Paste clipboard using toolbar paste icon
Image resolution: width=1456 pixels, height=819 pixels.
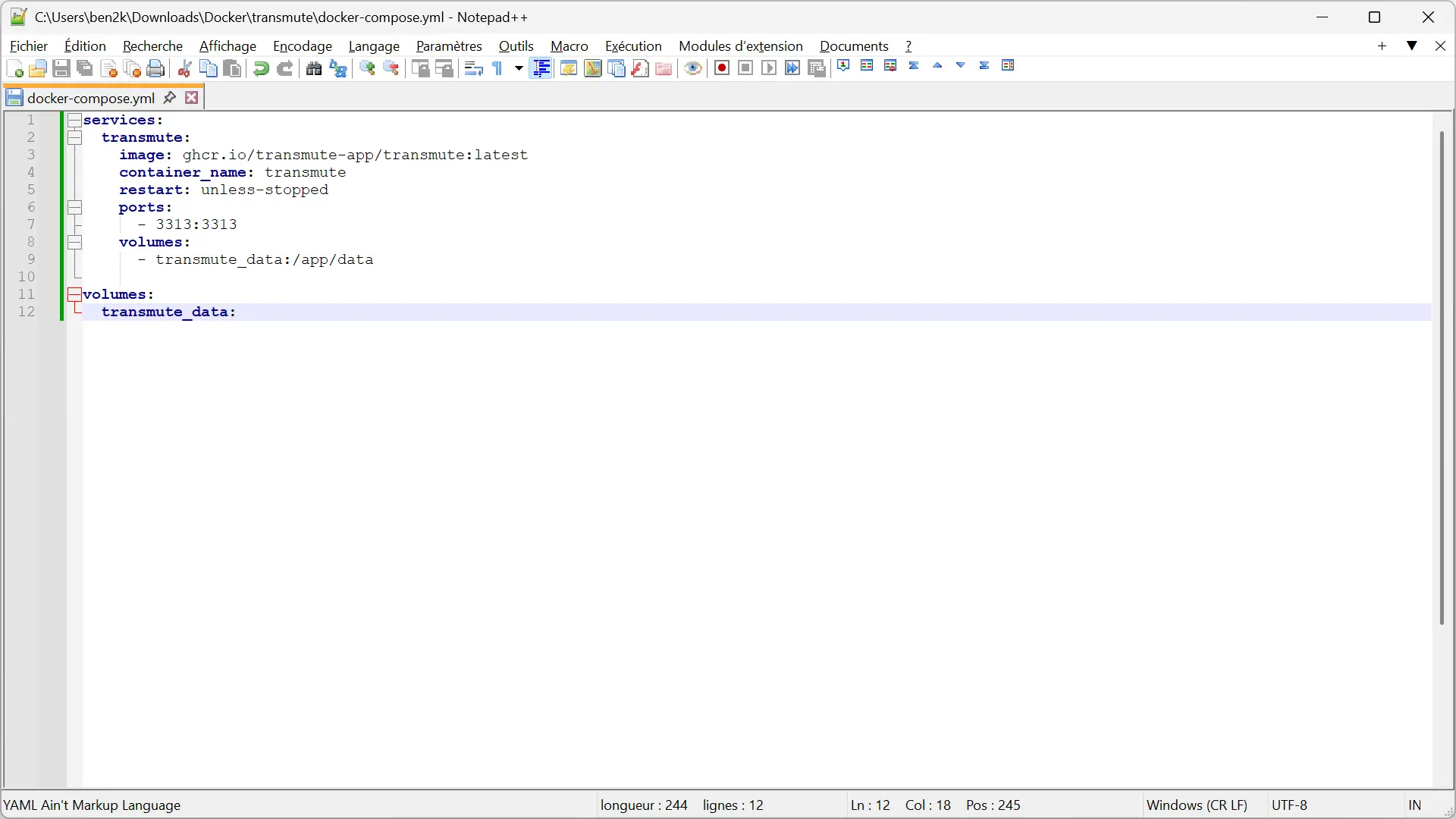(x=232, y=69)
